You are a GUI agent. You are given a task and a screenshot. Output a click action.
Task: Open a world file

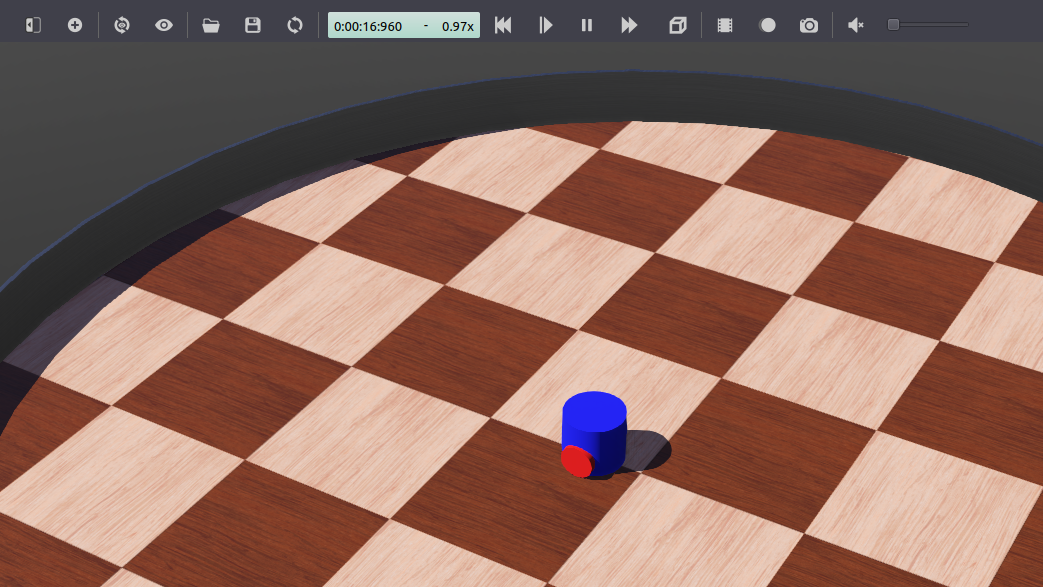click(211, 25)
